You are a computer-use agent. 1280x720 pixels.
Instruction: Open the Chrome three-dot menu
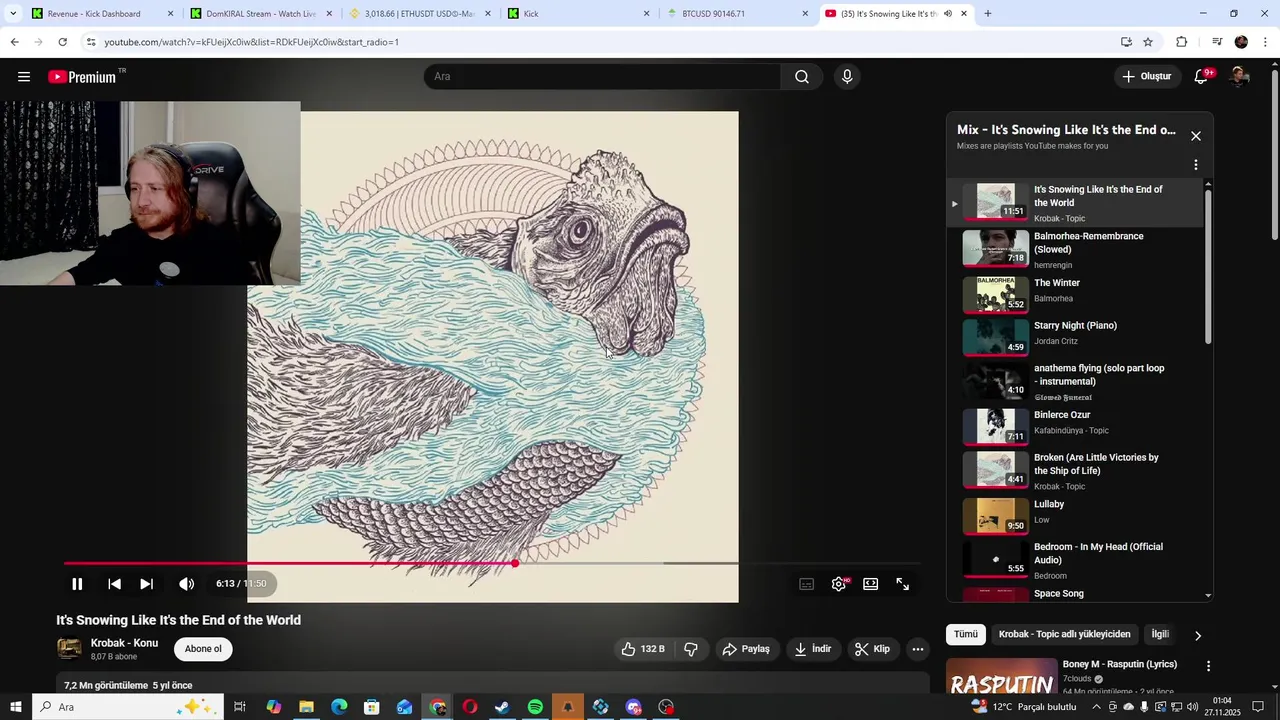[x=1266, y=42]
